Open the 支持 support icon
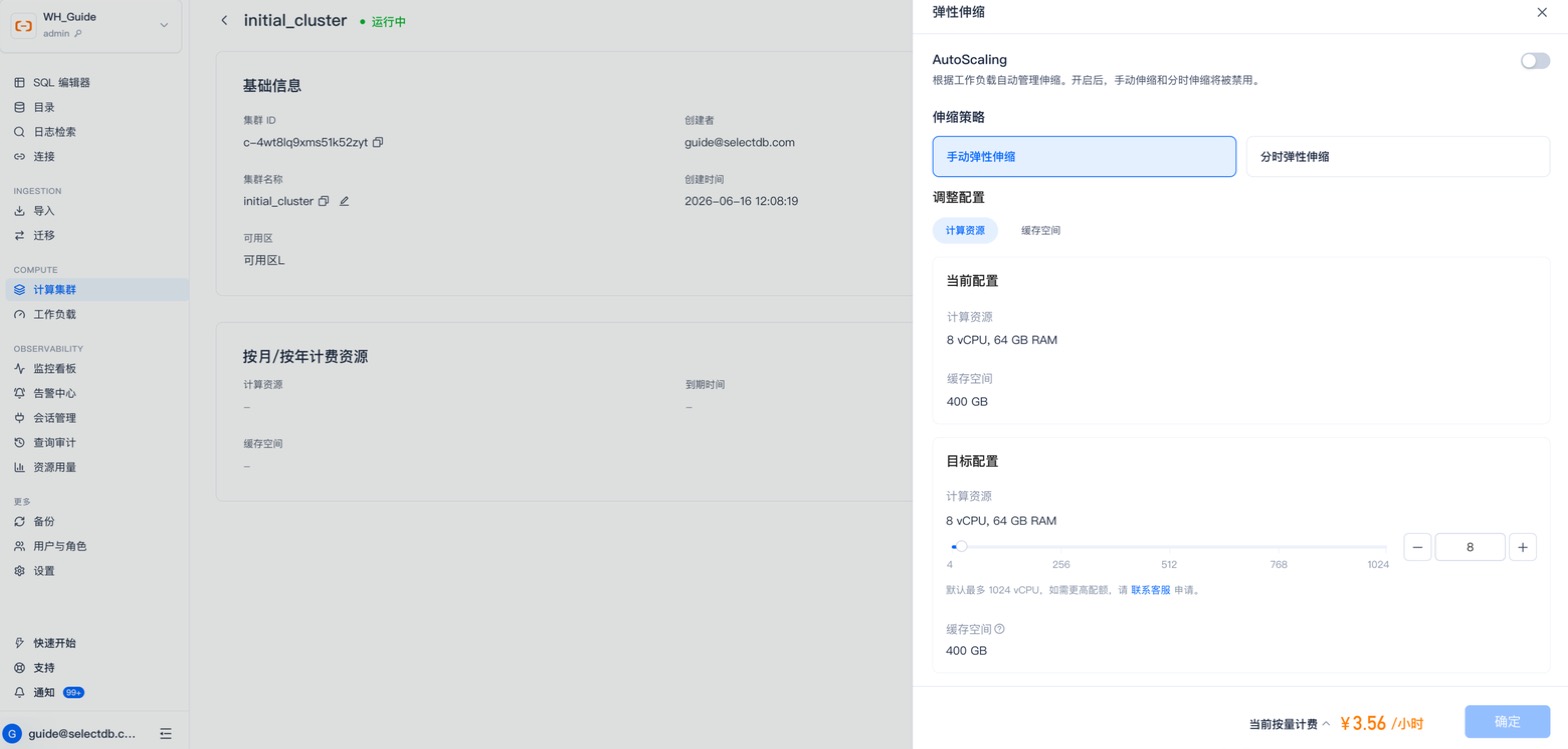 click(19, 668)
